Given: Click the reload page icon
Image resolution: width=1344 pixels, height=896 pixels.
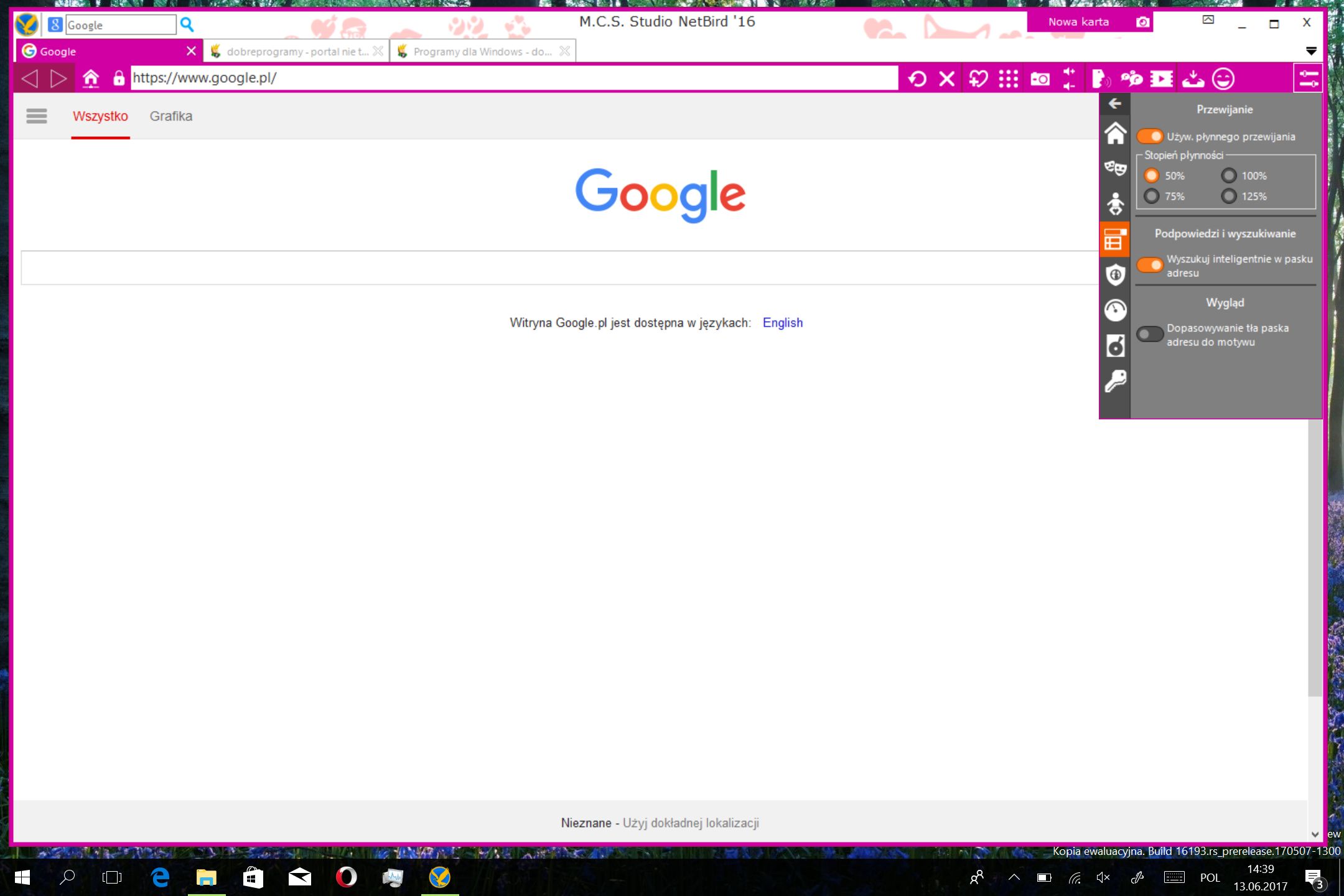Looking at the screenshot, I should (x=917, y=79).
